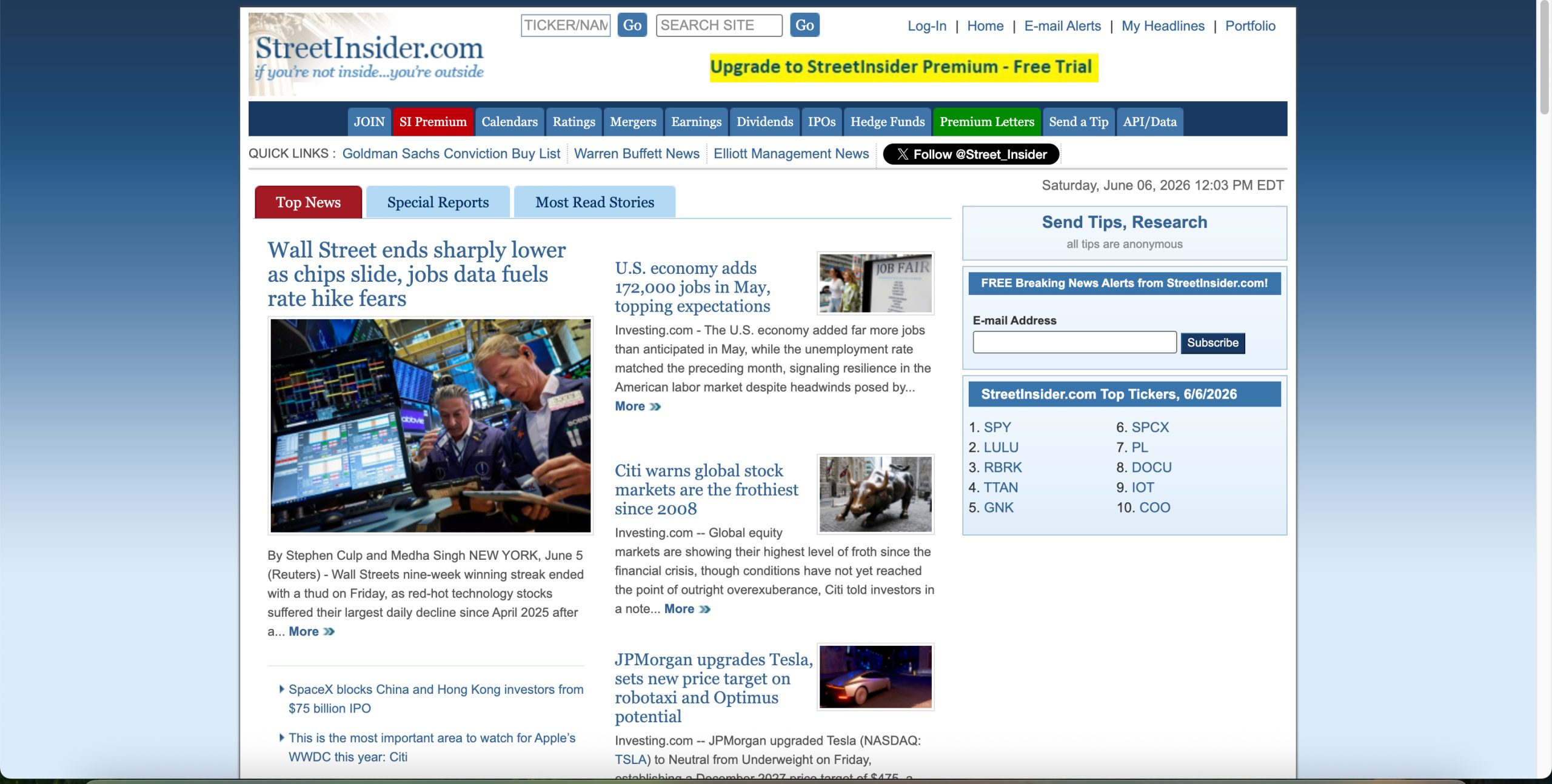Click the Go button next to the ticker field

pos(632,25)
